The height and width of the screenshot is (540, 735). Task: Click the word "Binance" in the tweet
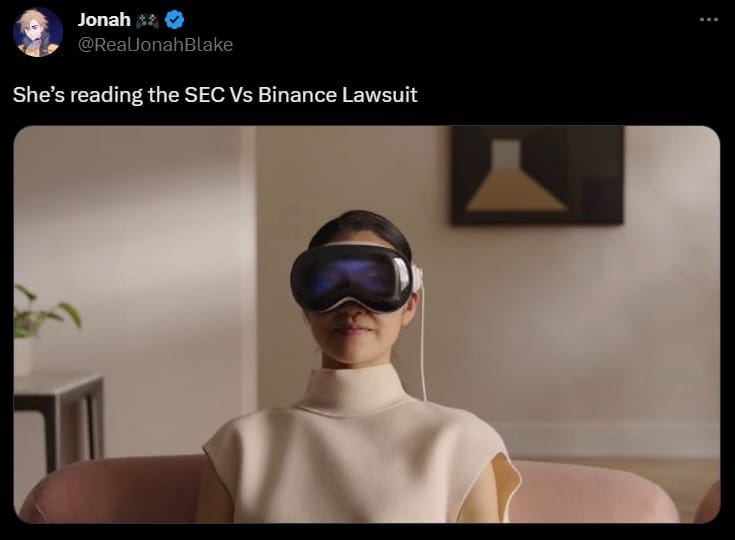[297, 95]
